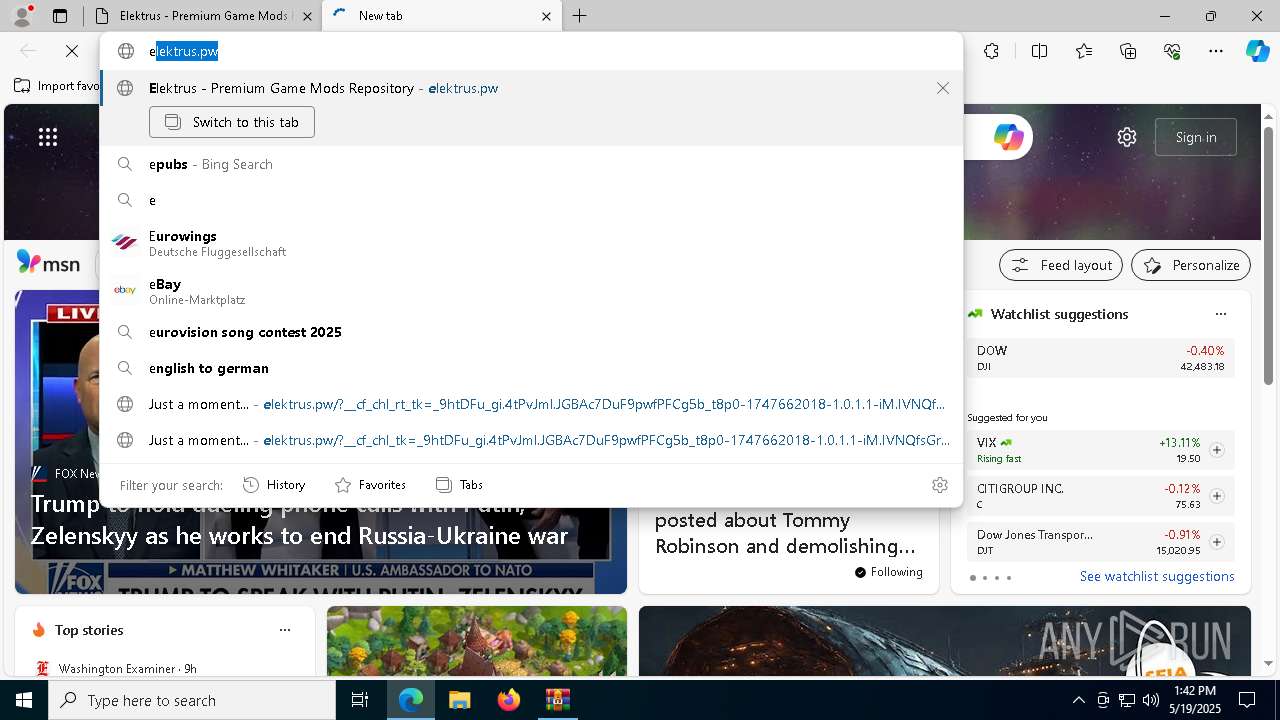Screen dimensions: 1280x720
Task: Select eurovision song contest 2025 suggestion
Action: [x=531, y=332]
